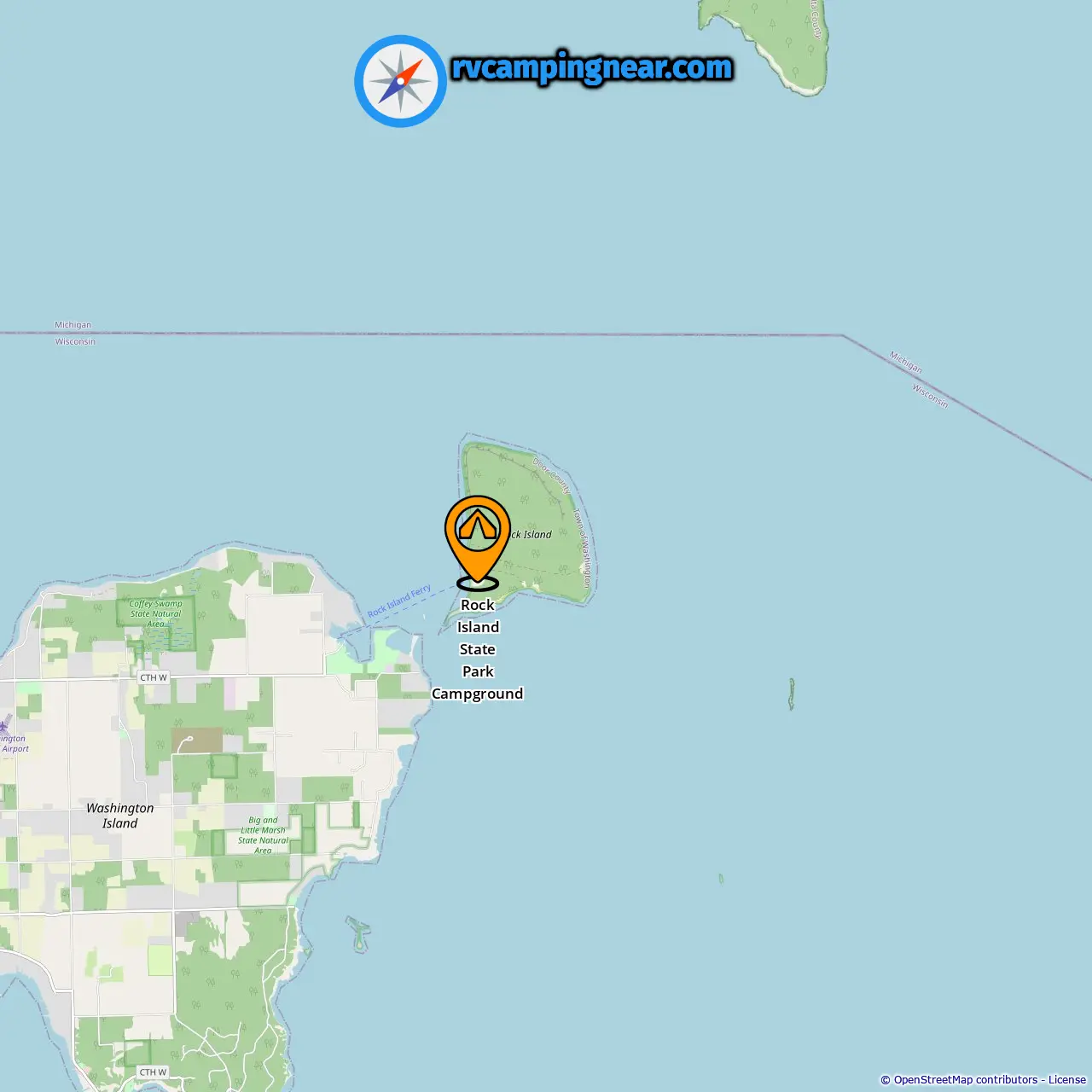Click the orange campground tent marker
Image resolution: width=1092 pixels, height=1092 pixels.
(478, 543)
